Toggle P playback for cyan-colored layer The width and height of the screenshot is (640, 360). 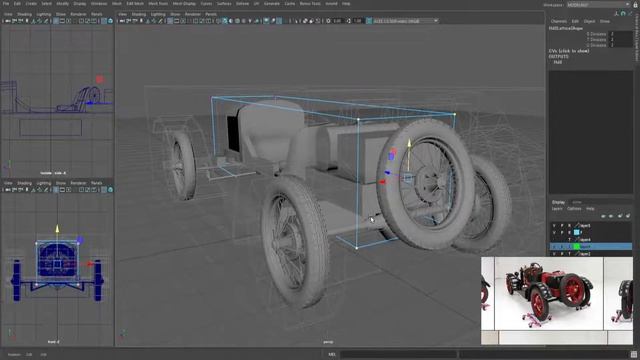[562, 232]
